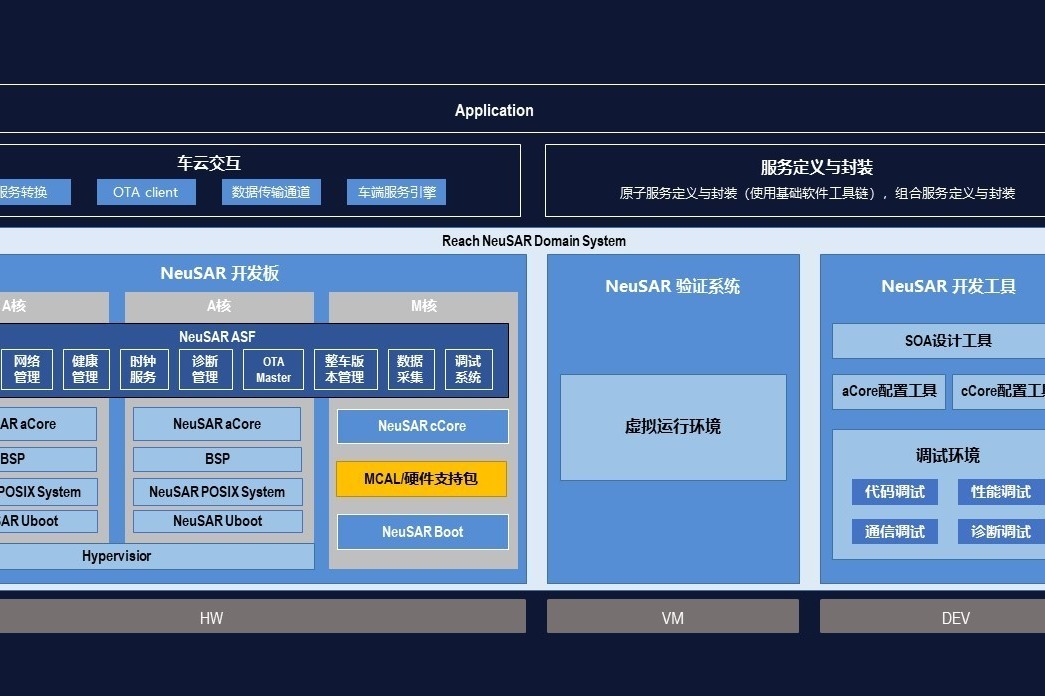Click the 车端服务引擎 block
This screenshot has height=696, width=1045.
coord(396,192)
